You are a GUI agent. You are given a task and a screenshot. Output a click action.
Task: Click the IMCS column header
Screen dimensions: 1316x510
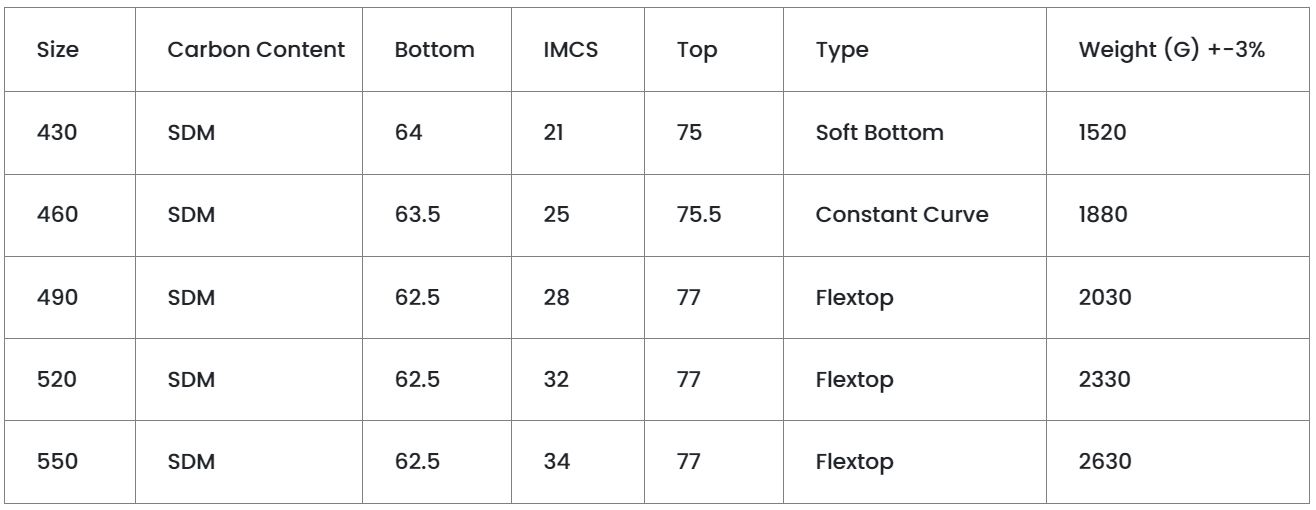[563, 51]
